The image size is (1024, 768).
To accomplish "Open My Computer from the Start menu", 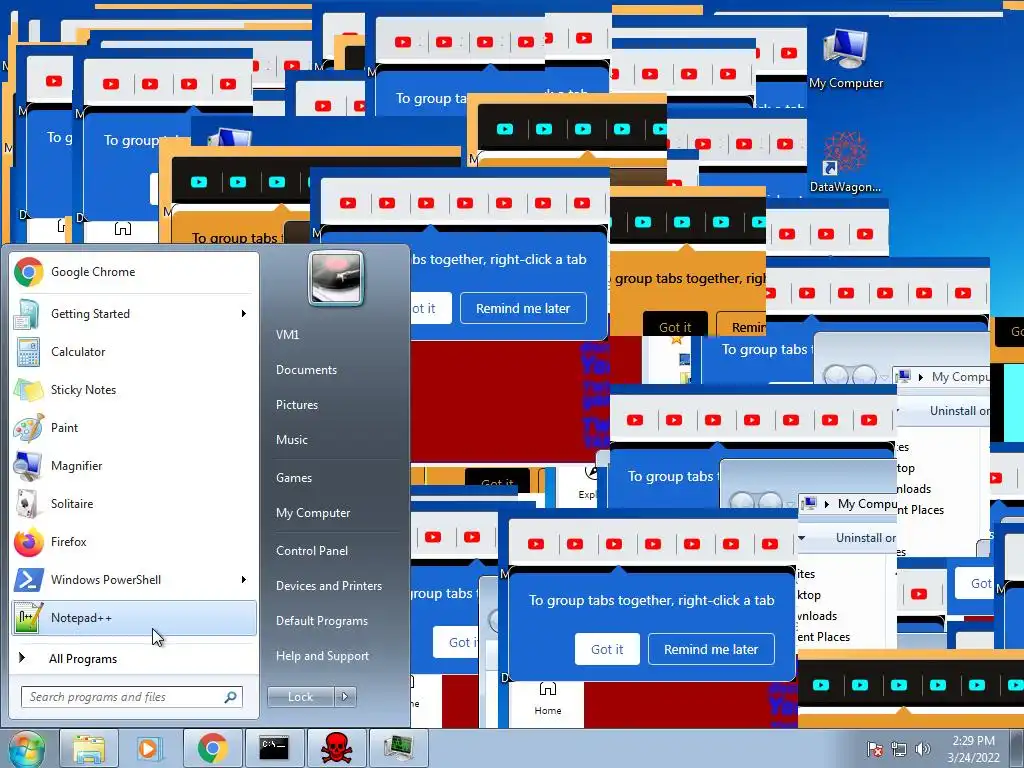I will [313, 513].
